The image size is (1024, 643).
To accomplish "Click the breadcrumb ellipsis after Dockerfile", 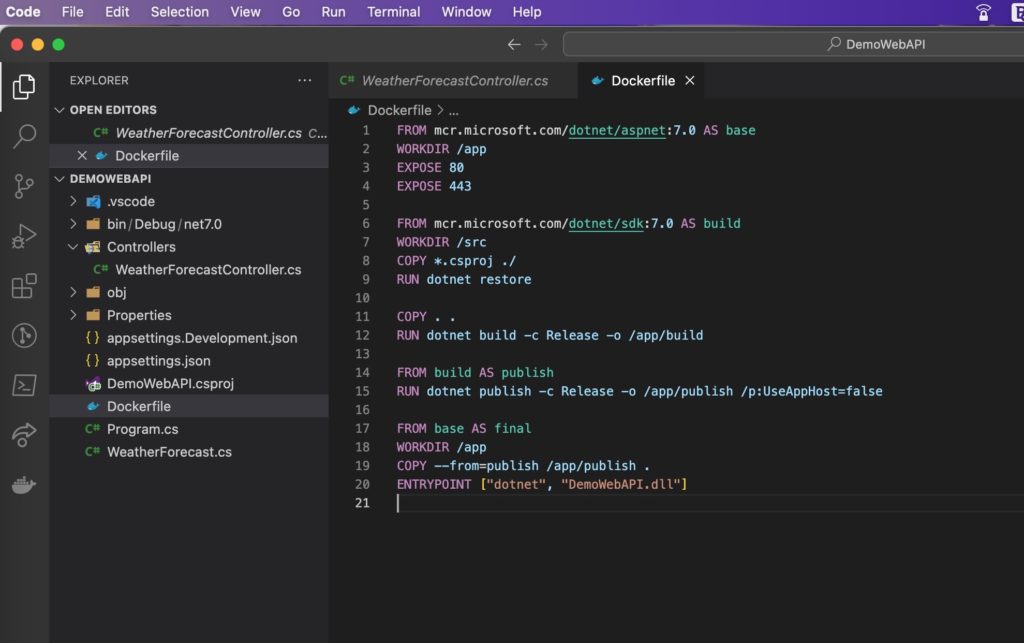I will tap(453, 111).
